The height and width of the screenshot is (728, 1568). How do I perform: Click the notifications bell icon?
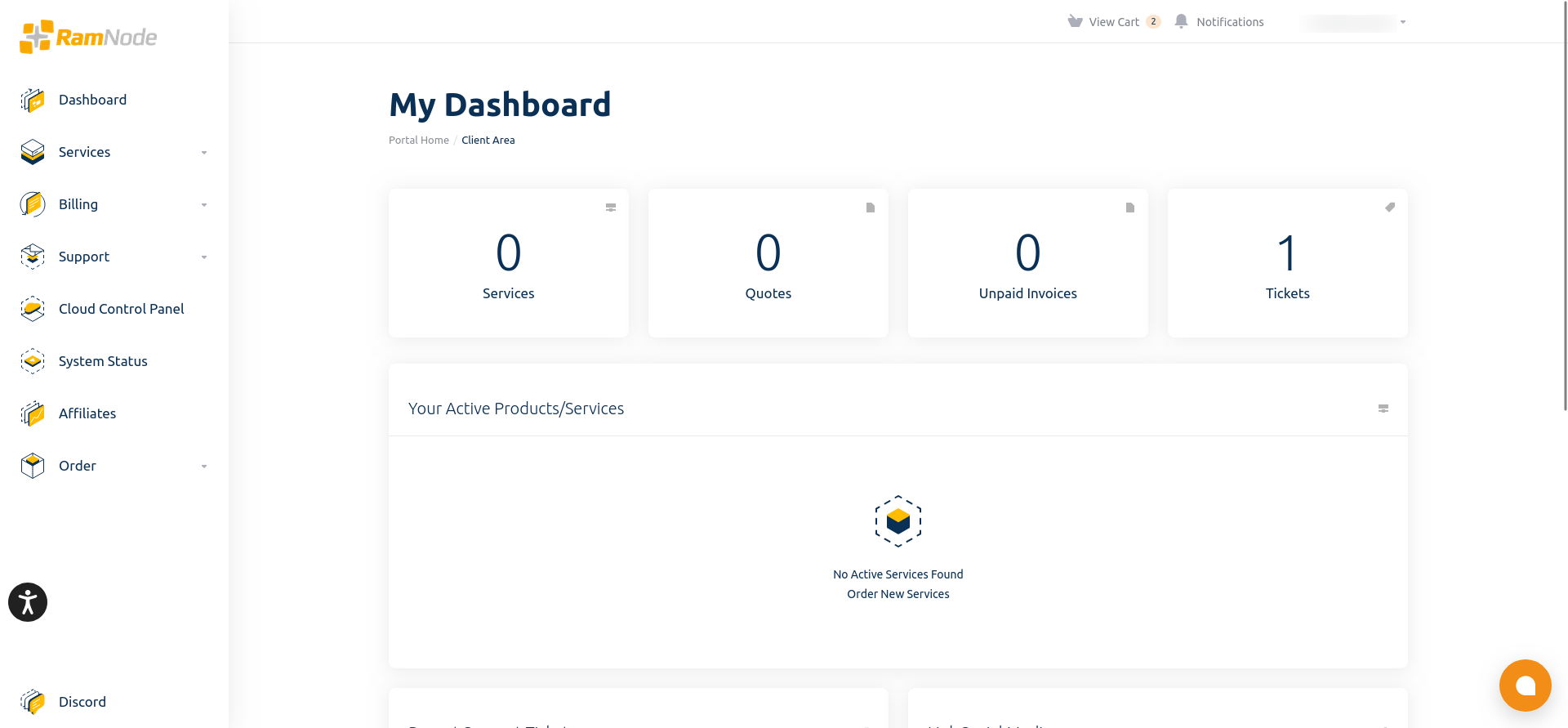(1181, 21)
